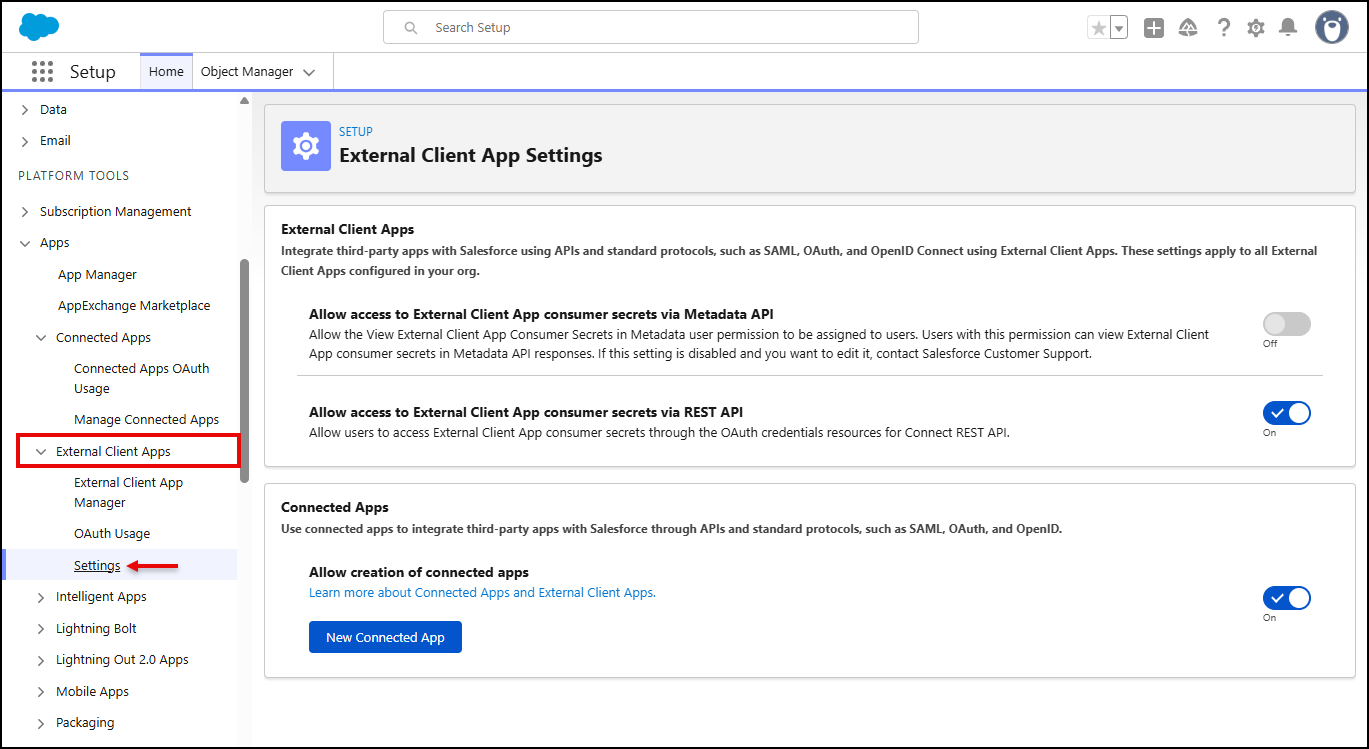Turn off Allow creation of connected apps
Image resolution: width=1369 pixels, height=749 pixels.
tap(1286, 599)
